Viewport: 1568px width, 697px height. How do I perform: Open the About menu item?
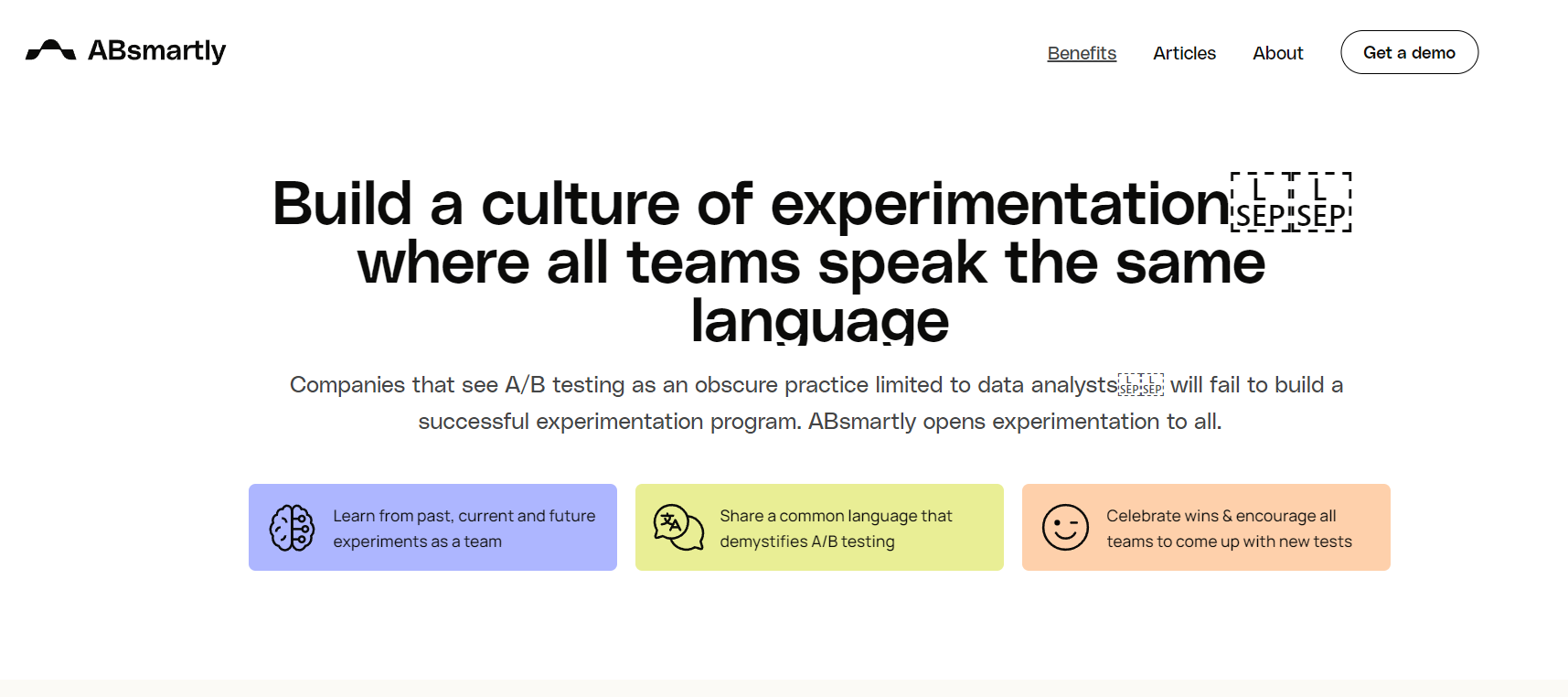pyautogui.click(x=1277, y=53)
